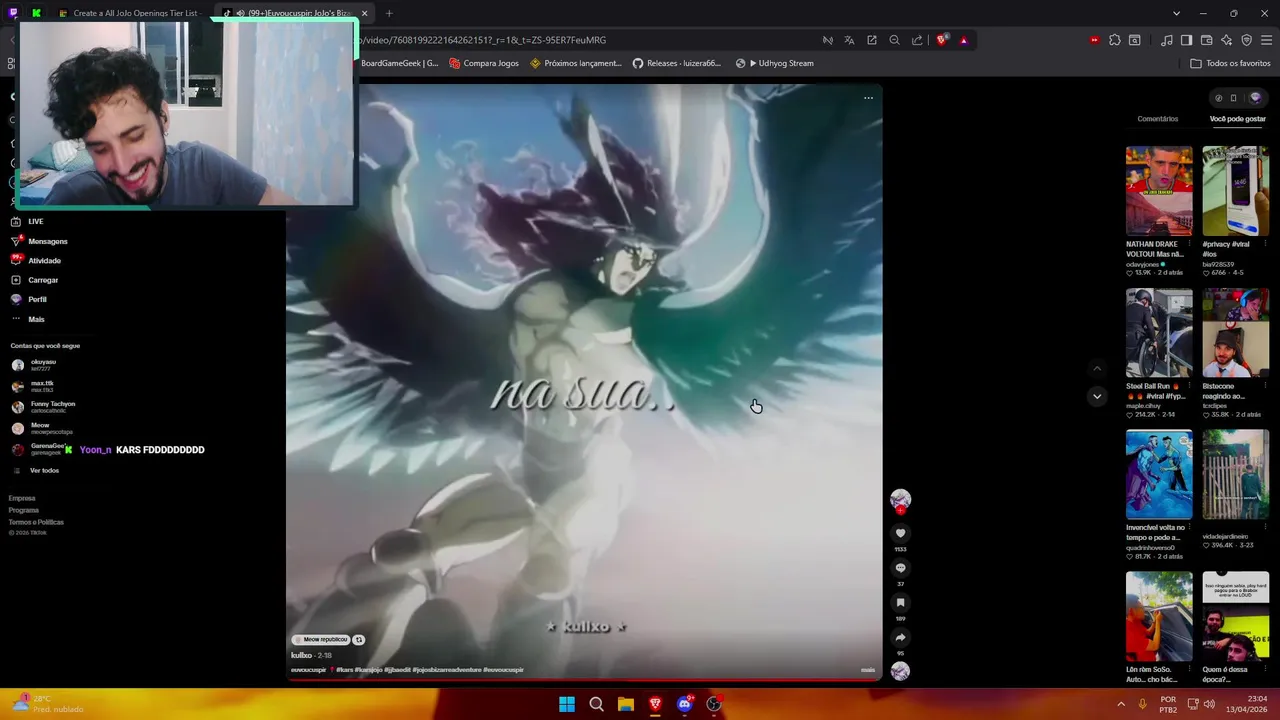Open the Termos e Políticas footer link
Viewport: 1280px width, 720px height.
point(36,522)
